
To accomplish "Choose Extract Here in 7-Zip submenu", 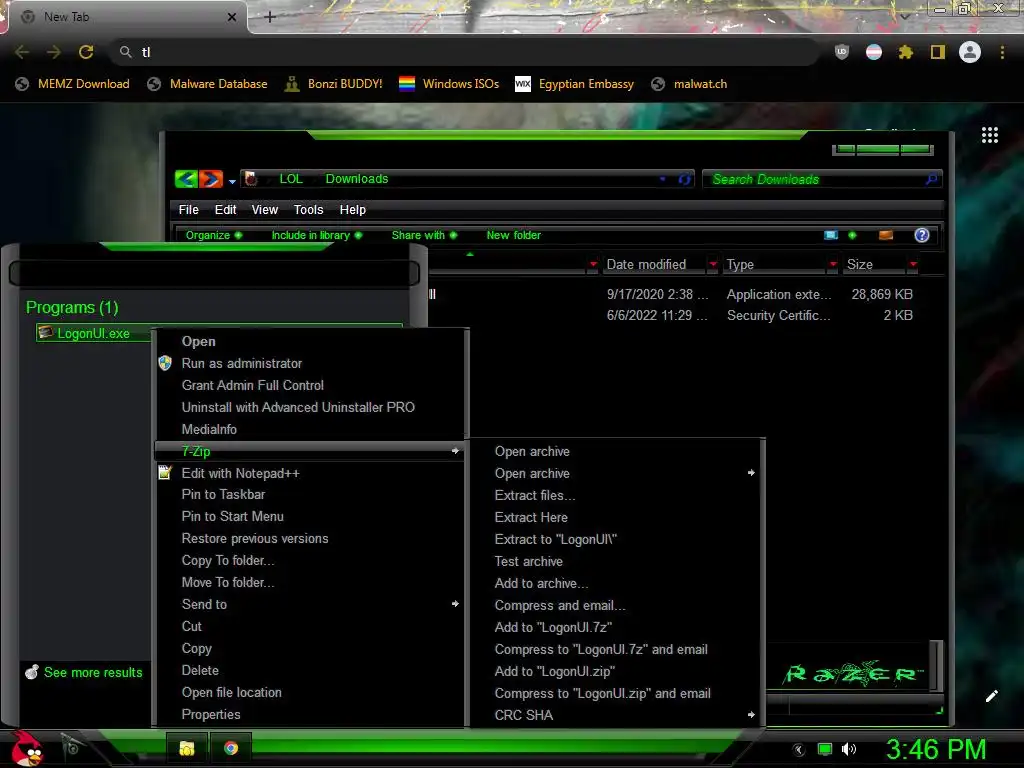I will [x=616, y=517].
